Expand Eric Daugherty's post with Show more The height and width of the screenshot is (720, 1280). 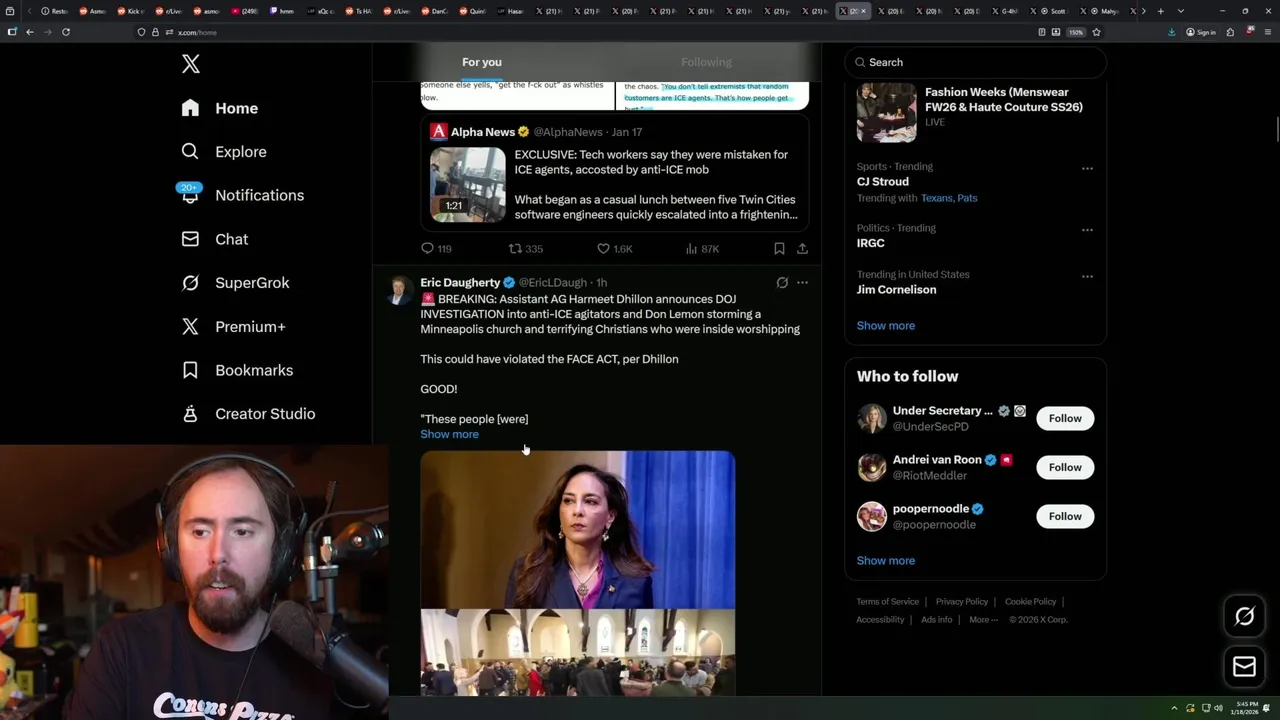449,434
